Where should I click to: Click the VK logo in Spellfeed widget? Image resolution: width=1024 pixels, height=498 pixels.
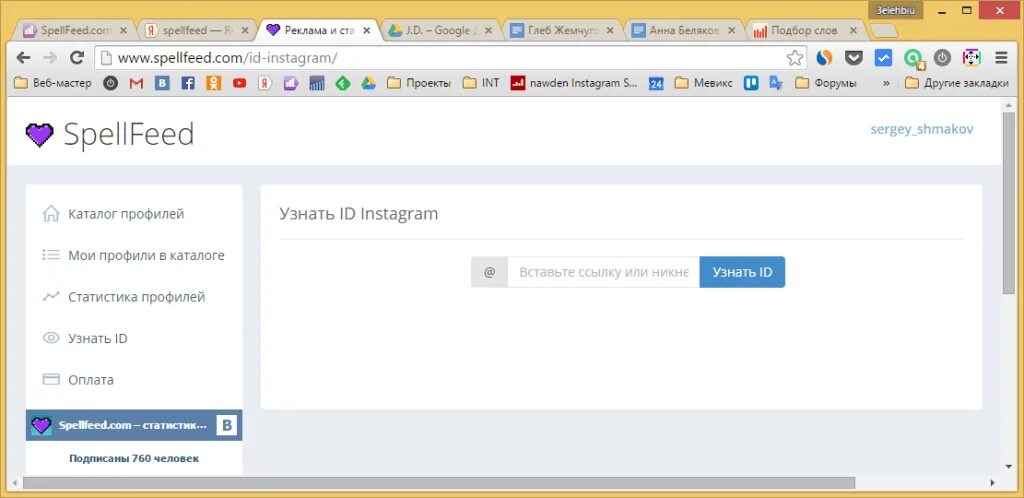pyautogui.click(x=227, y=426)
